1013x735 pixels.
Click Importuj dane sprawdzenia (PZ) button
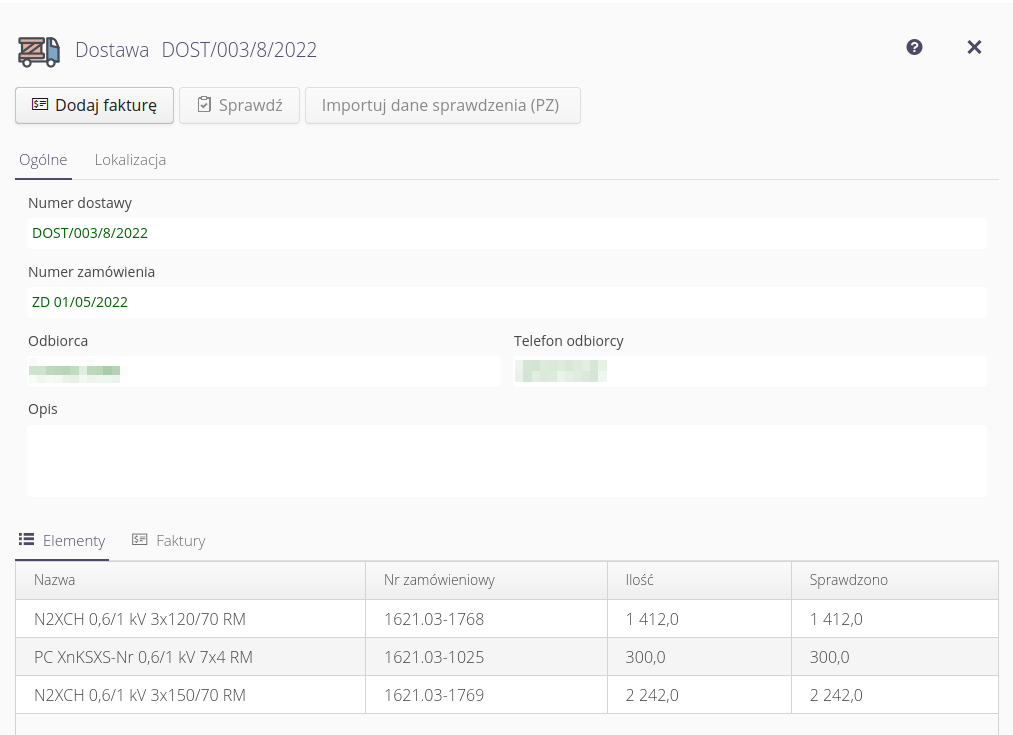click(x=442, y=105)
